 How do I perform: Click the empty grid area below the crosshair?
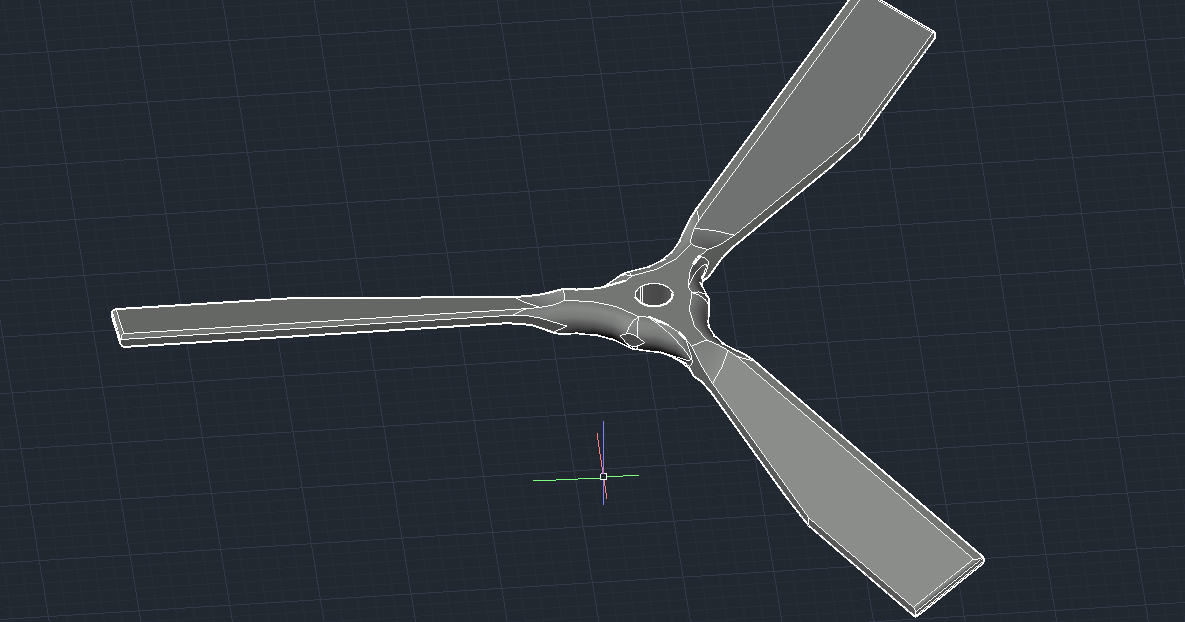point(600,560)
